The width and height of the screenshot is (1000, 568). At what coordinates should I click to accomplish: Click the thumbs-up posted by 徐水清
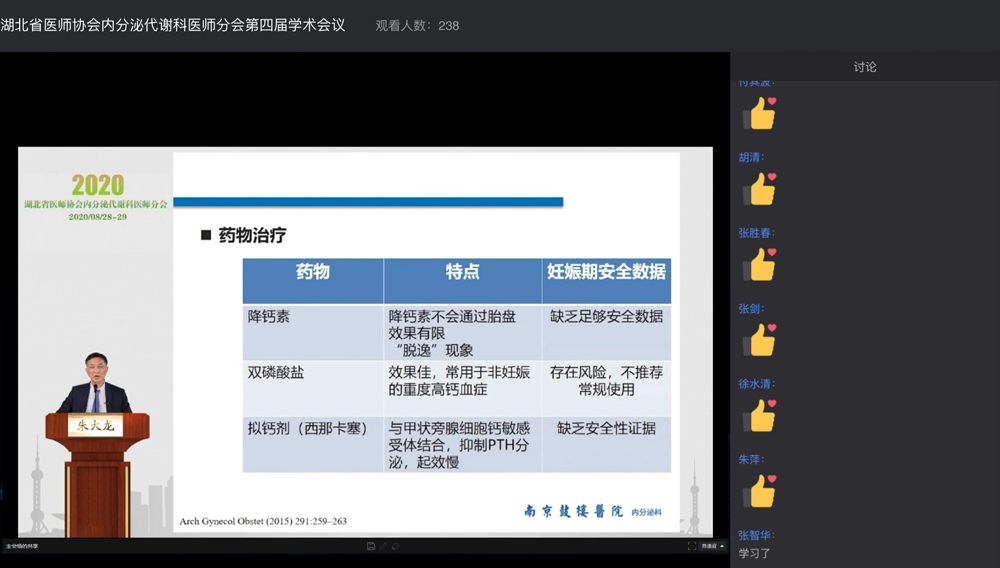point(760,415)
